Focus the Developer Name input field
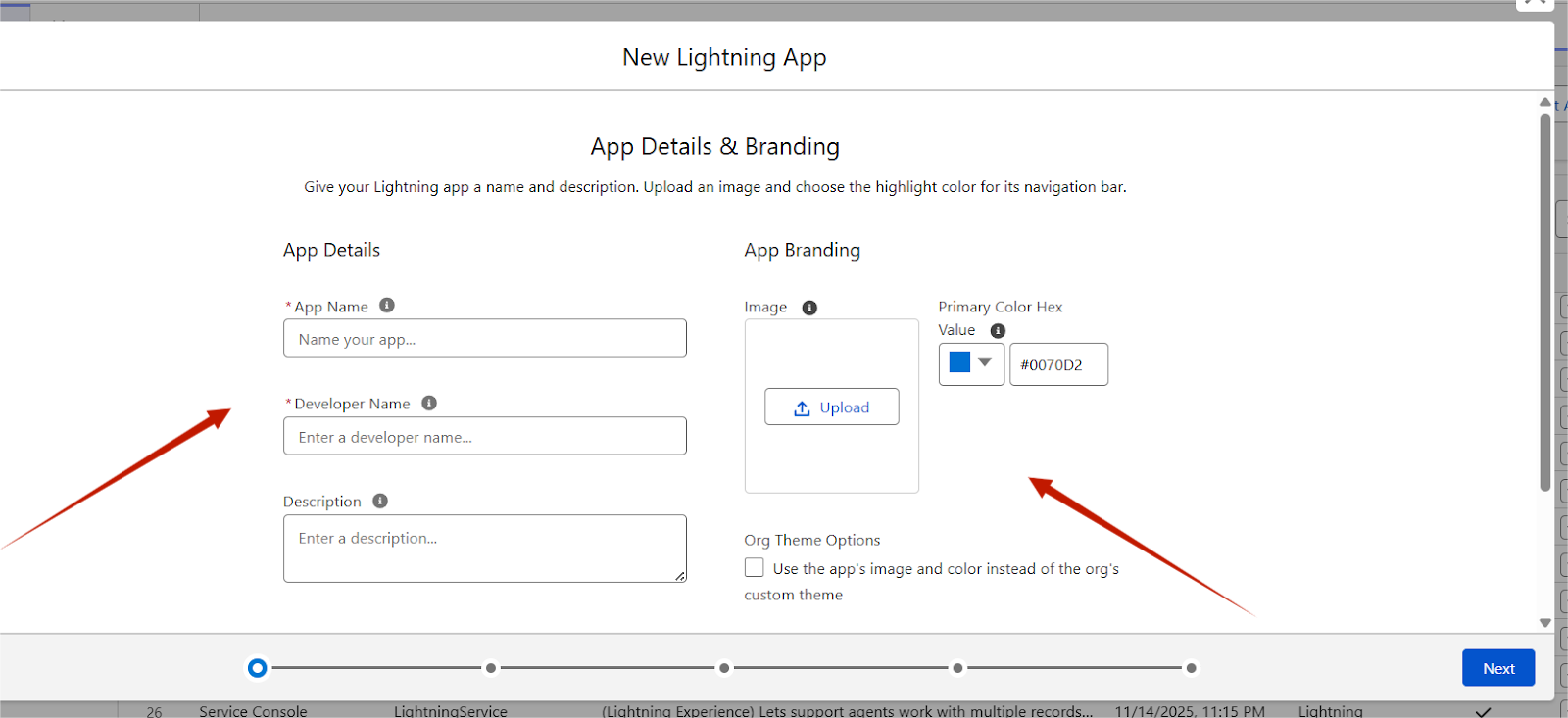 [485, 437]
